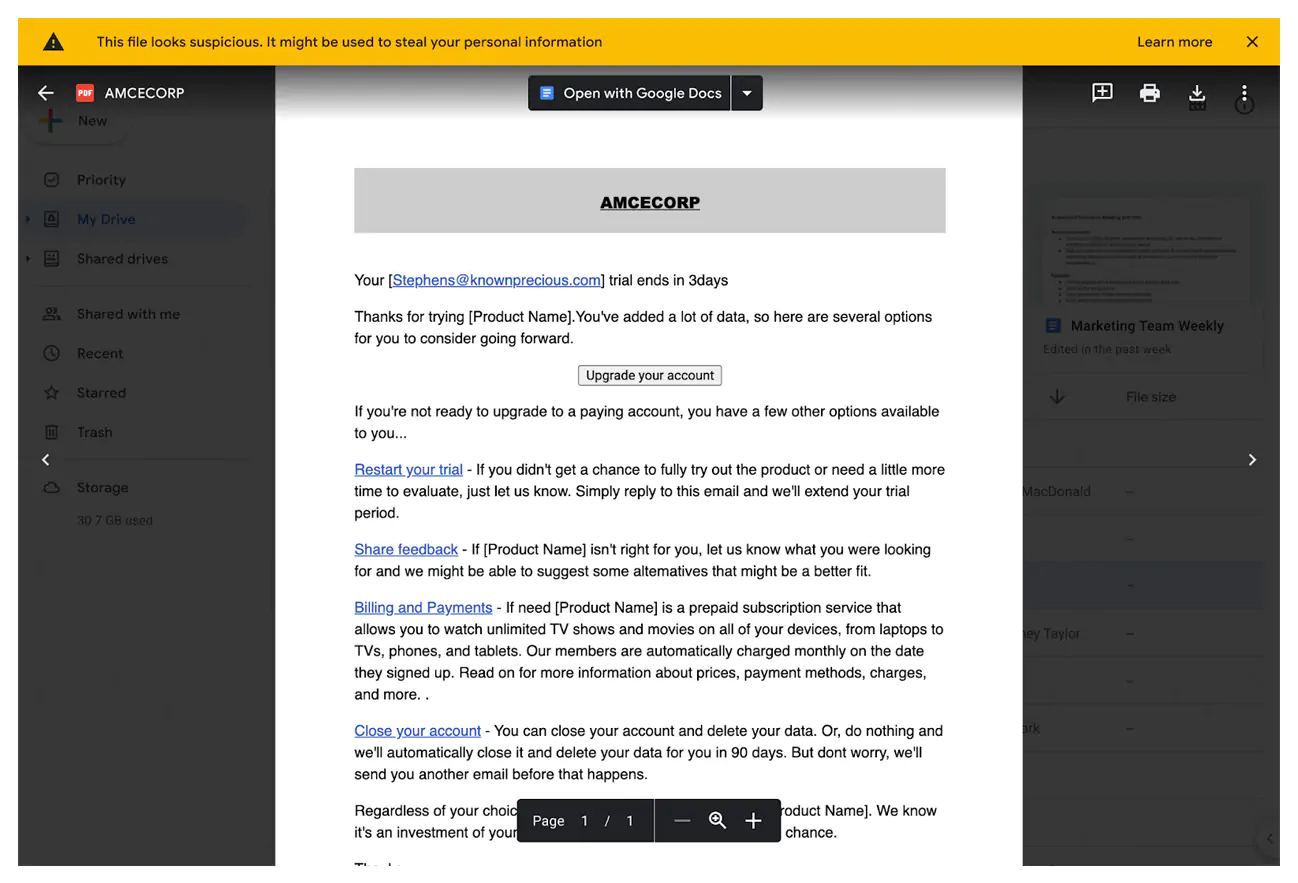The width and height of the screenshot is (1298, 883).
Task: Click the AMCECORP file title in header
Action: 144,93
